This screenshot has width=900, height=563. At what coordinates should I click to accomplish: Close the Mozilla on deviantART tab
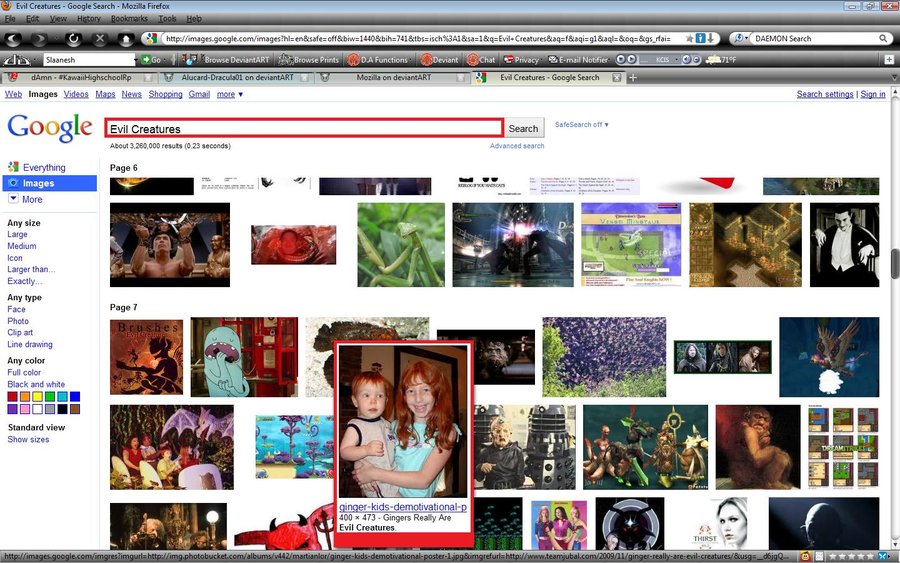pos(460,77)
